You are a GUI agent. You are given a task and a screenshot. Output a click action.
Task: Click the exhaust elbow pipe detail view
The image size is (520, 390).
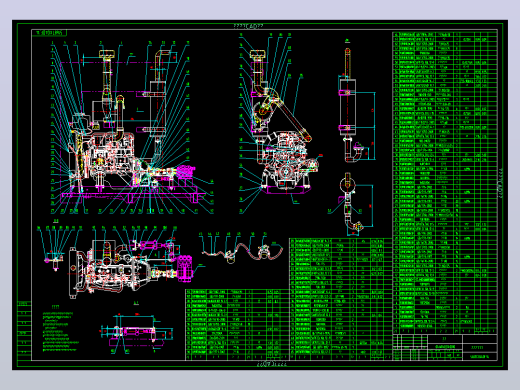(352, 203)
